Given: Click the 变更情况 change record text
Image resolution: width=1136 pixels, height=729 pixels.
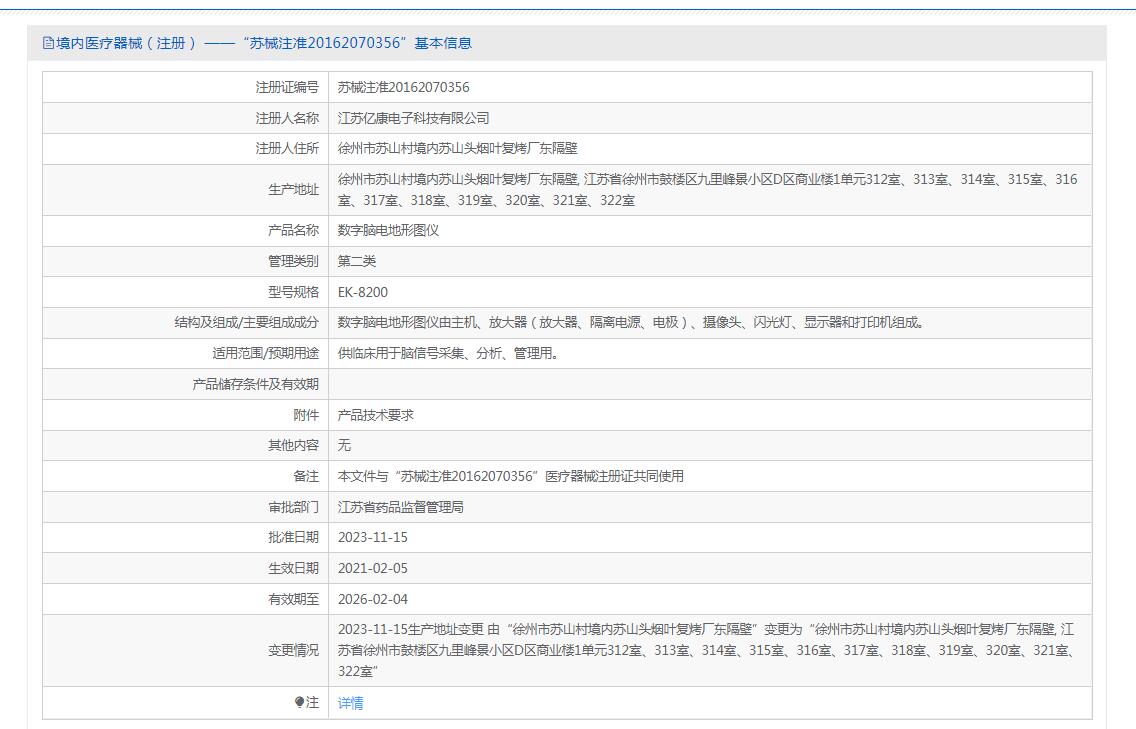Looking at the screenshot, I should coord(706,650).
